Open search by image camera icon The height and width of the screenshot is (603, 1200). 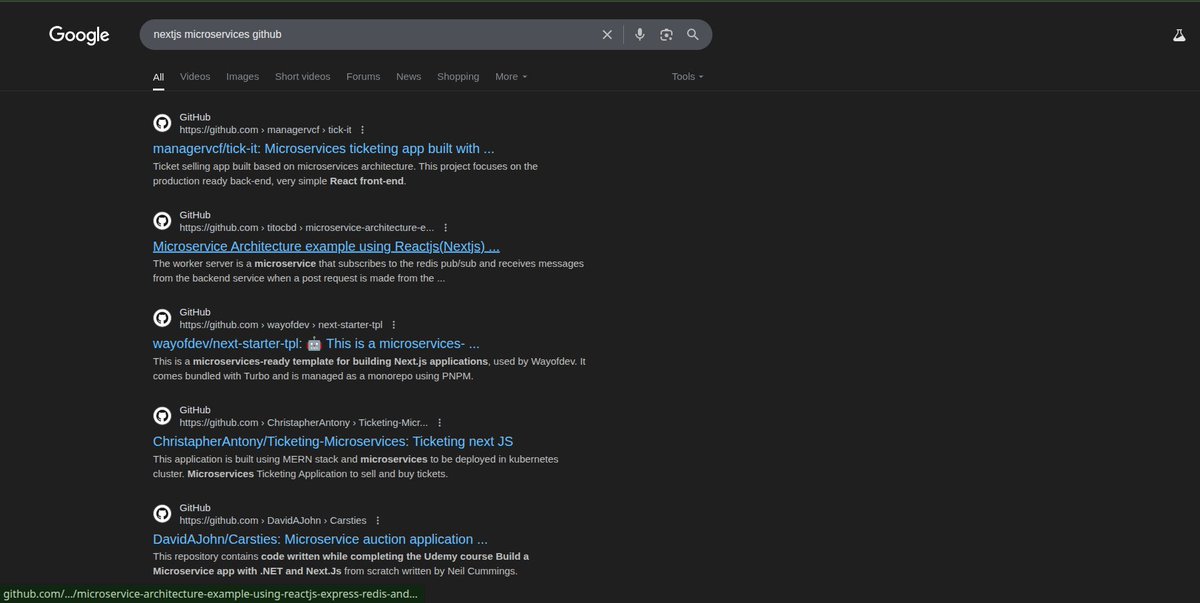[x=667, y=34]
